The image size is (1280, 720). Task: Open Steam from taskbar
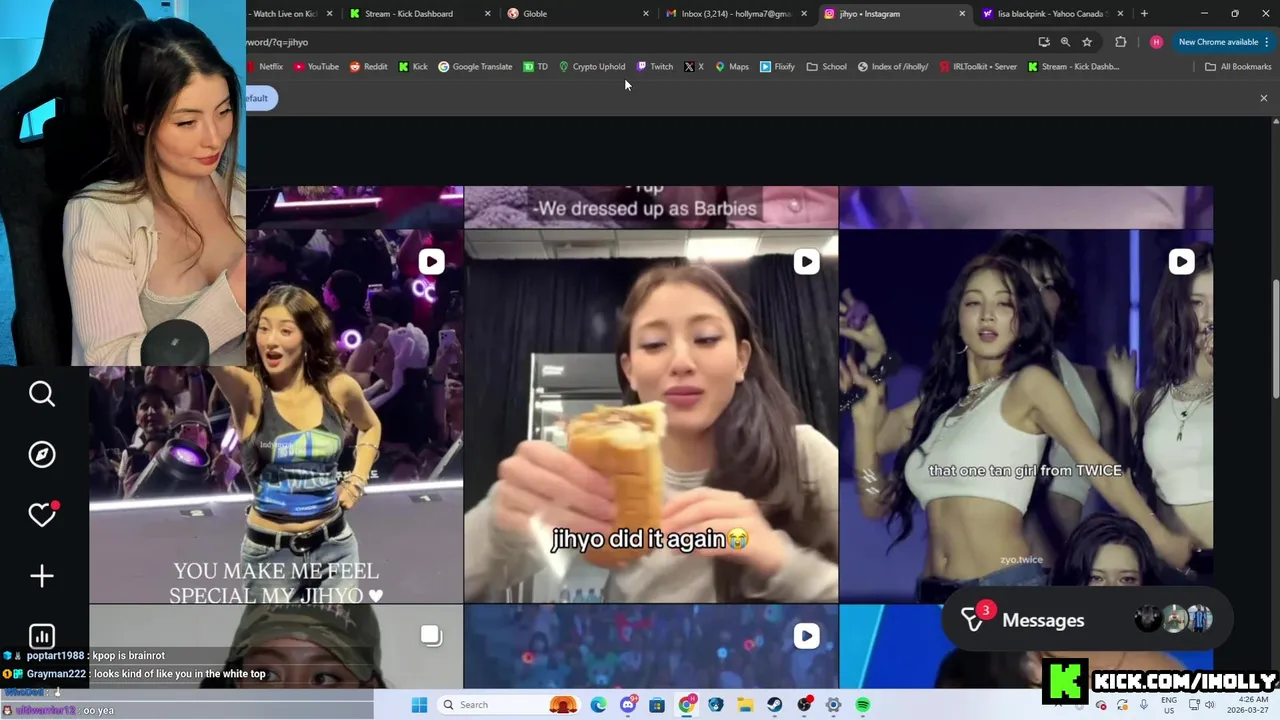tap(775, 705)
